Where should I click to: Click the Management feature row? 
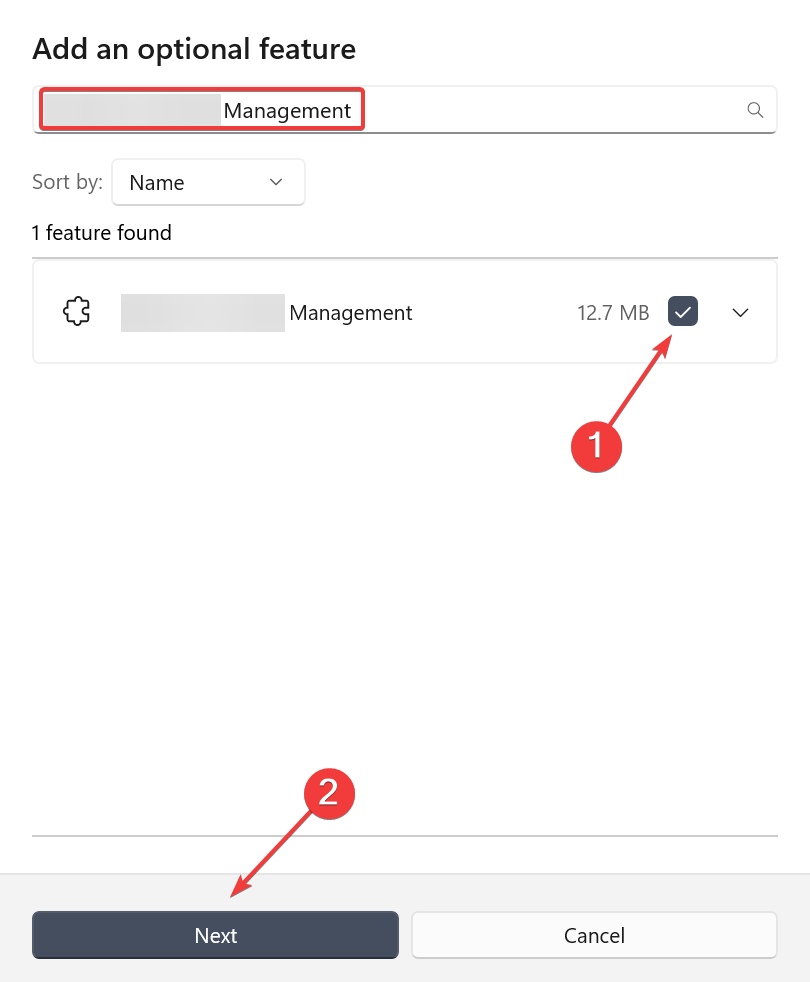click(400, 312)
